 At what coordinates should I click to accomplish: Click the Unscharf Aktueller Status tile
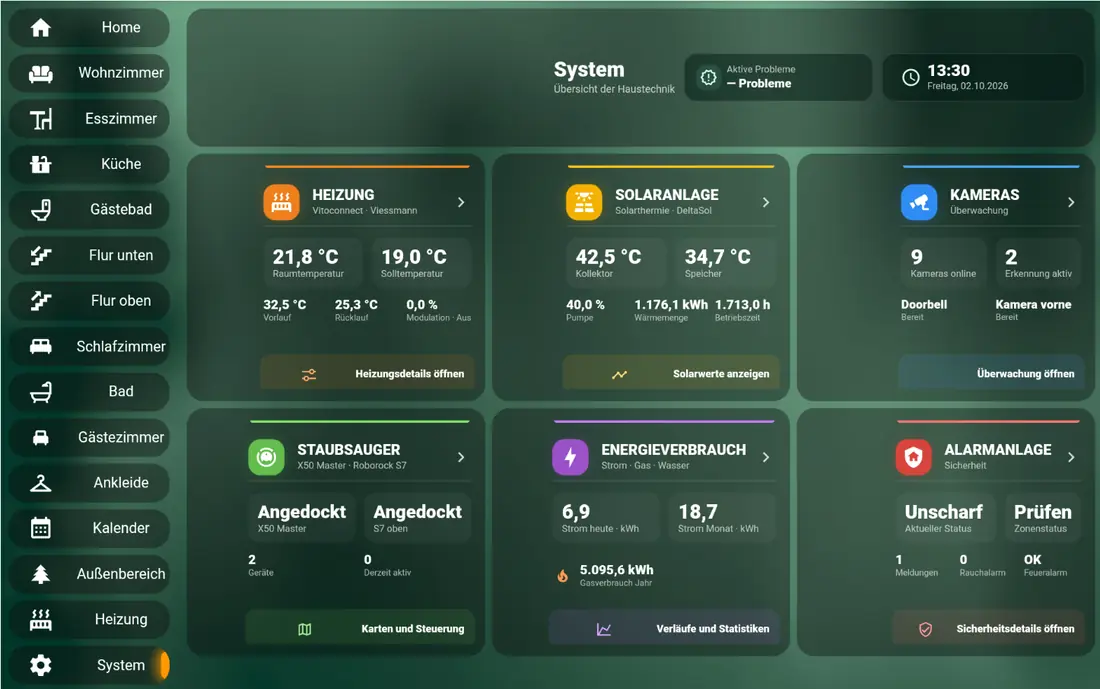(x=946, y=518)
